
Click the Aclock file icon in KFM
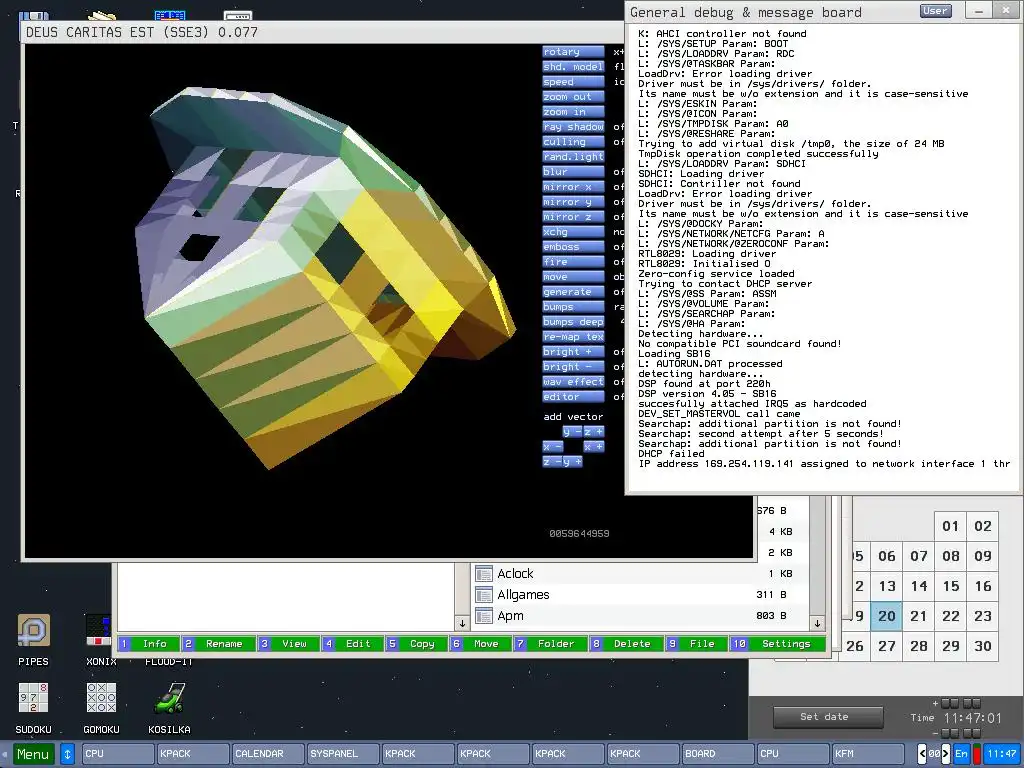pos(483,574)
